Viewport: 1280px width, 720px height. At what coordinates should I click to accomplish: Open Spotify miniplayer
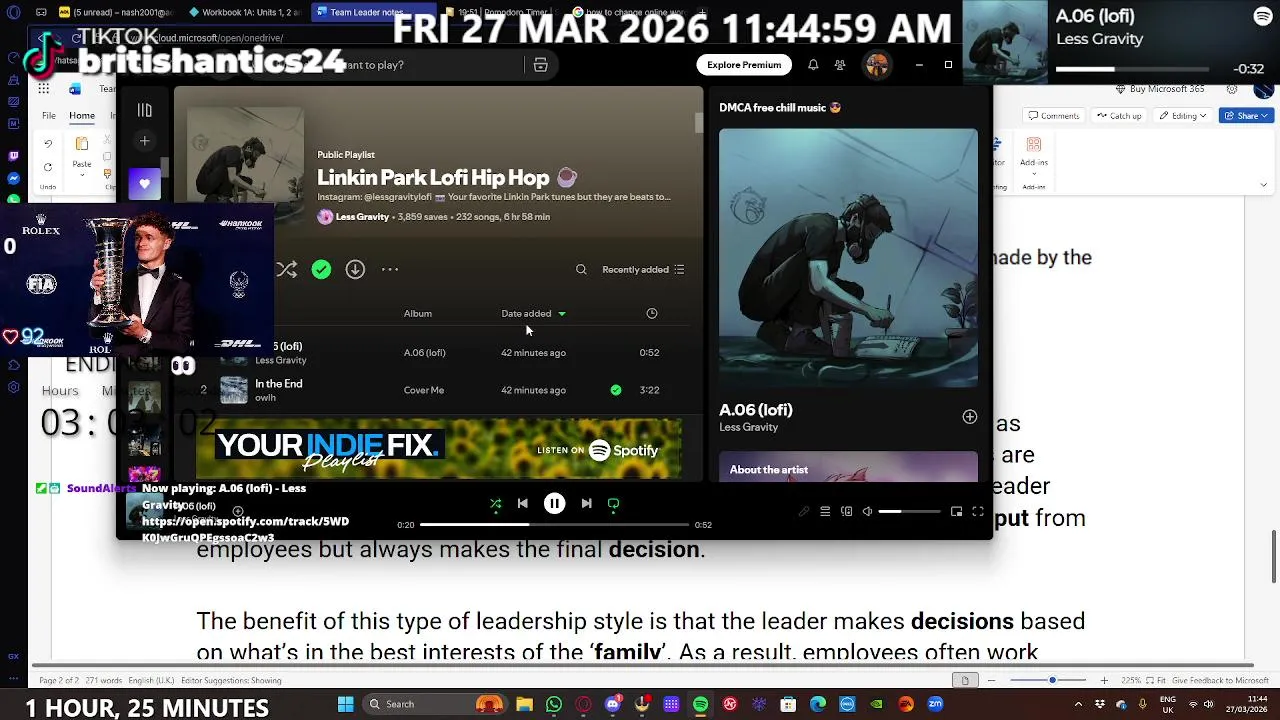pyautogui.click(x=956, y=512)
